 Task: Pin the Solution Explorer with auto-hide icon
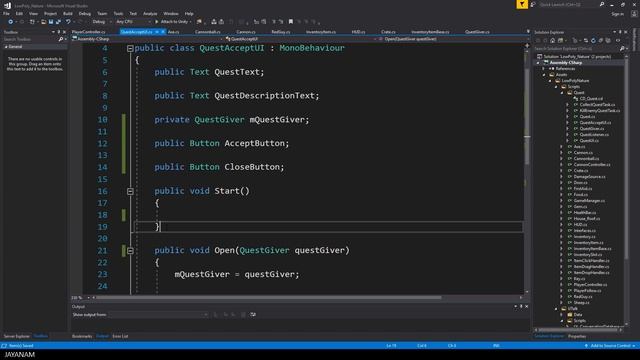click(620, 32)
